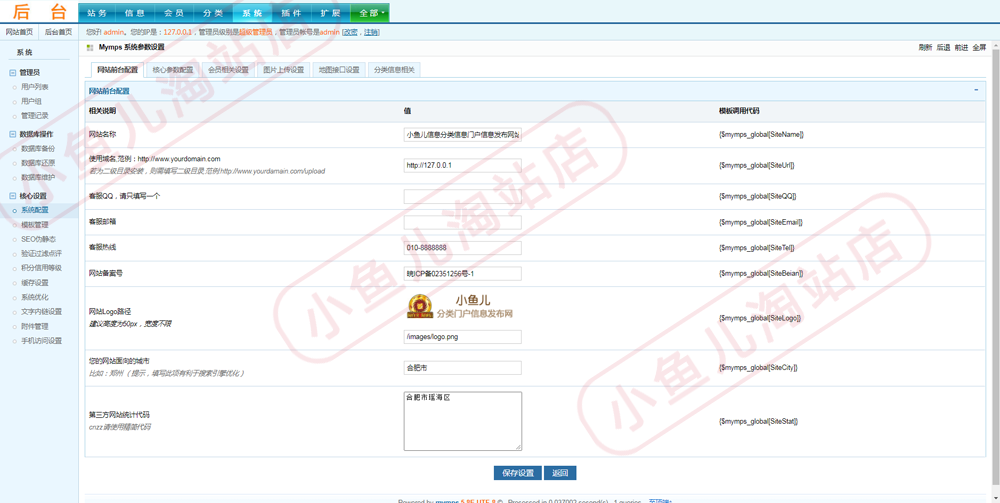1000x503 pixels.
Task: Select the 系统 top menu
Action: (253, 13)
